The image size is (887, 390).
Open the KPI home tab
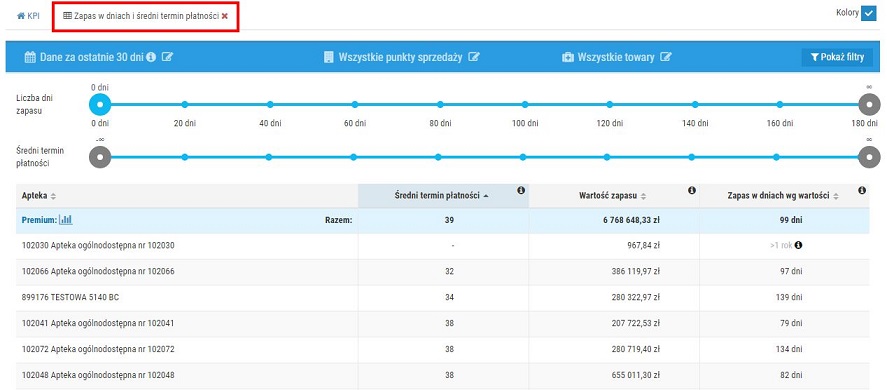(x=28, y=16)
